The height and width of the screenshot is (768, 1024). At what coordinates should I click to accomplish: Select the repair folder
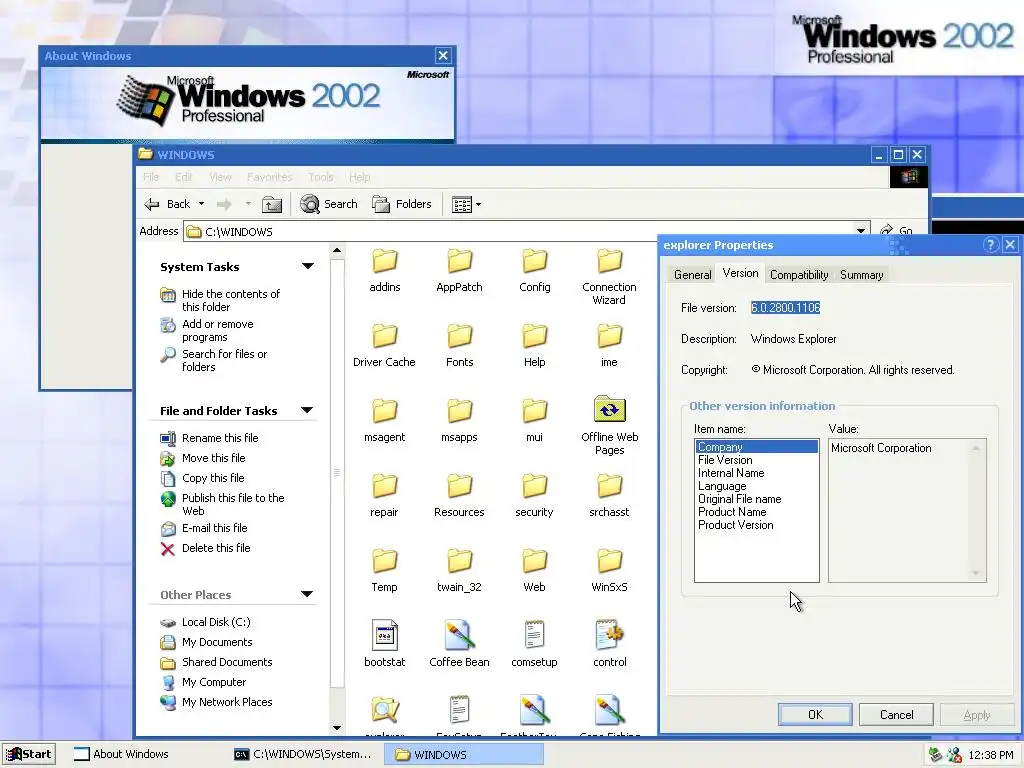(384, 496)
